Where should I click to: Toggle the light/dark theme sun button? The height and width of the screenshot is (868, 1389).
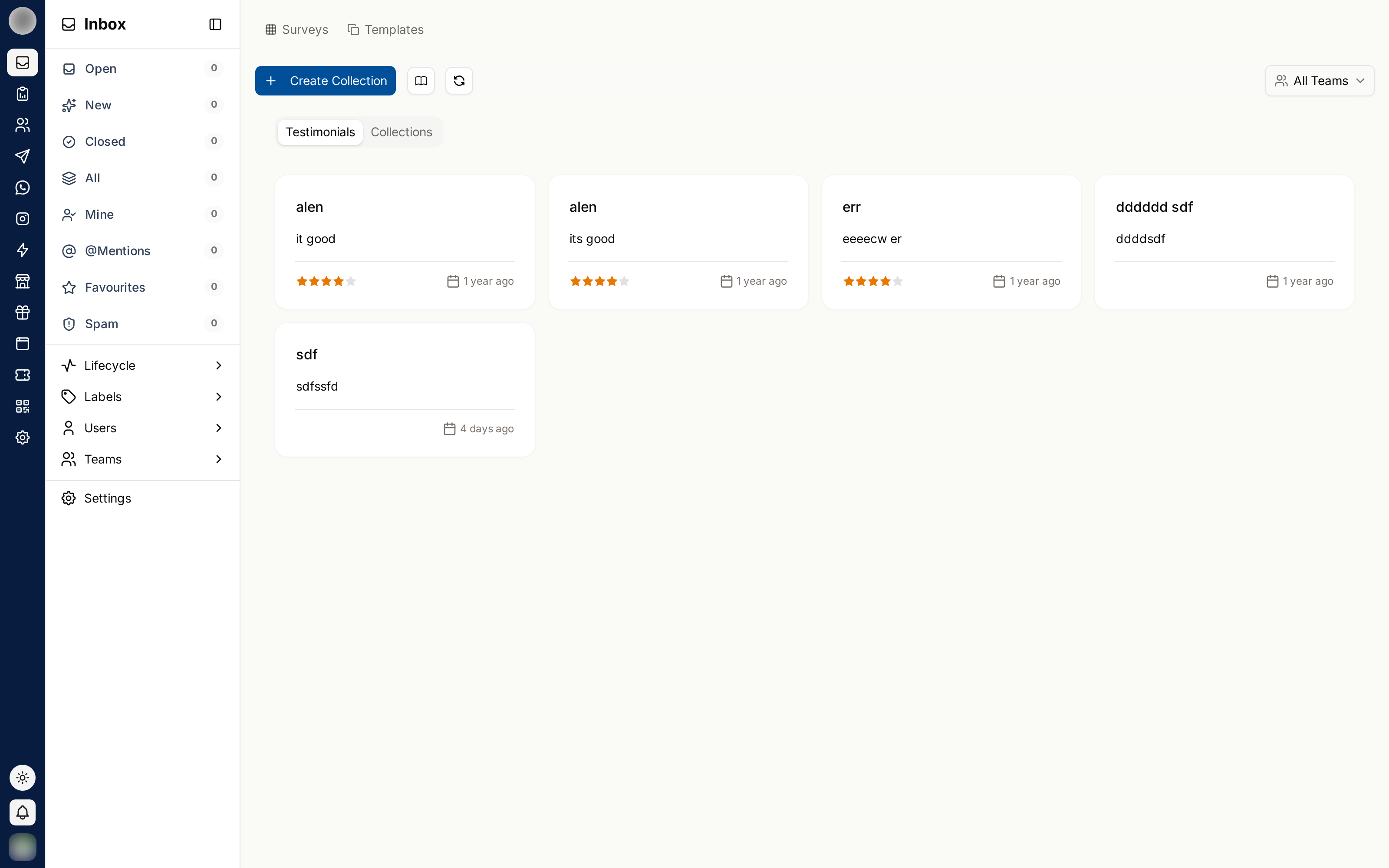coord(23,778)
